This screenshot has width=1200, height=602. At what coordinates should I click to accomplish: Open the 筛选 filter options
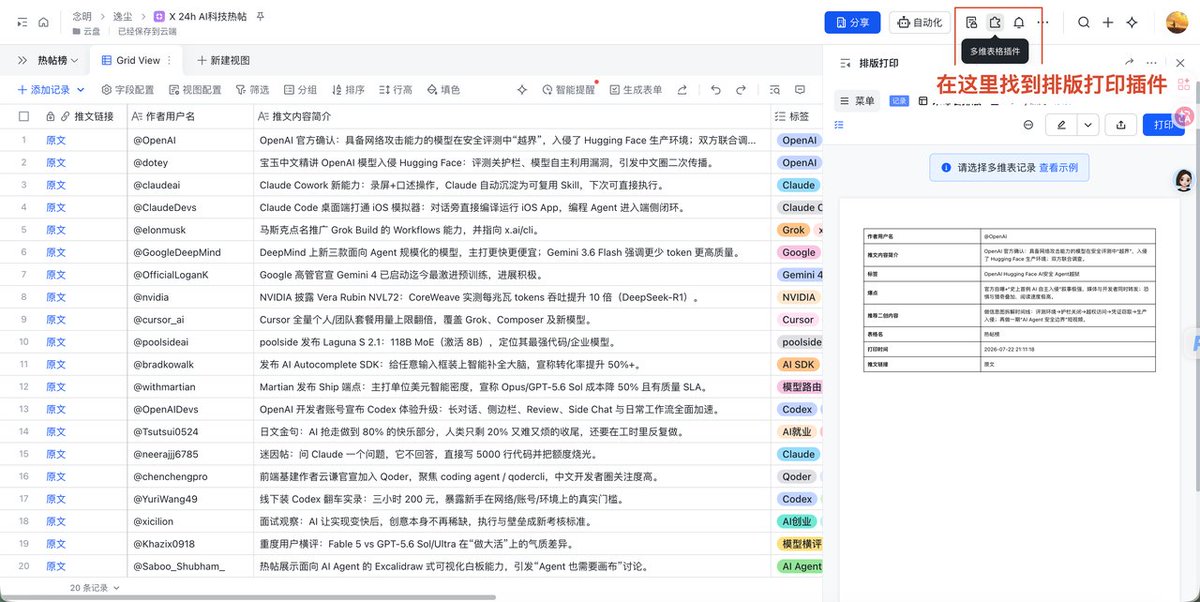pos(250,90)
